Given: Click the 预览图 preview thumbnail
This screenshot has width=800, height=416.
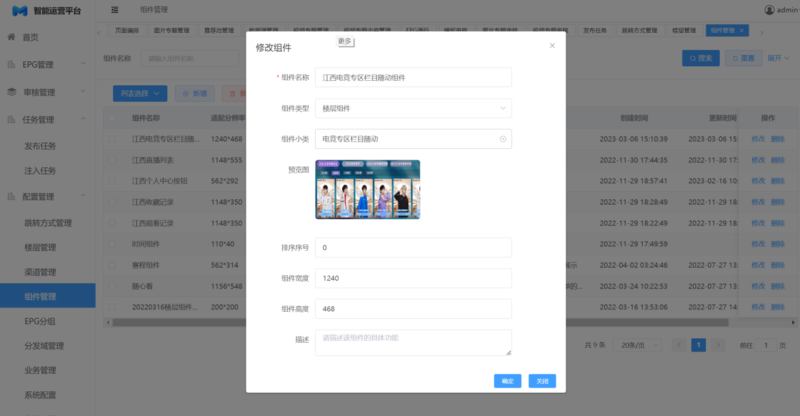Looking at the screenshot, I should 367,190.
